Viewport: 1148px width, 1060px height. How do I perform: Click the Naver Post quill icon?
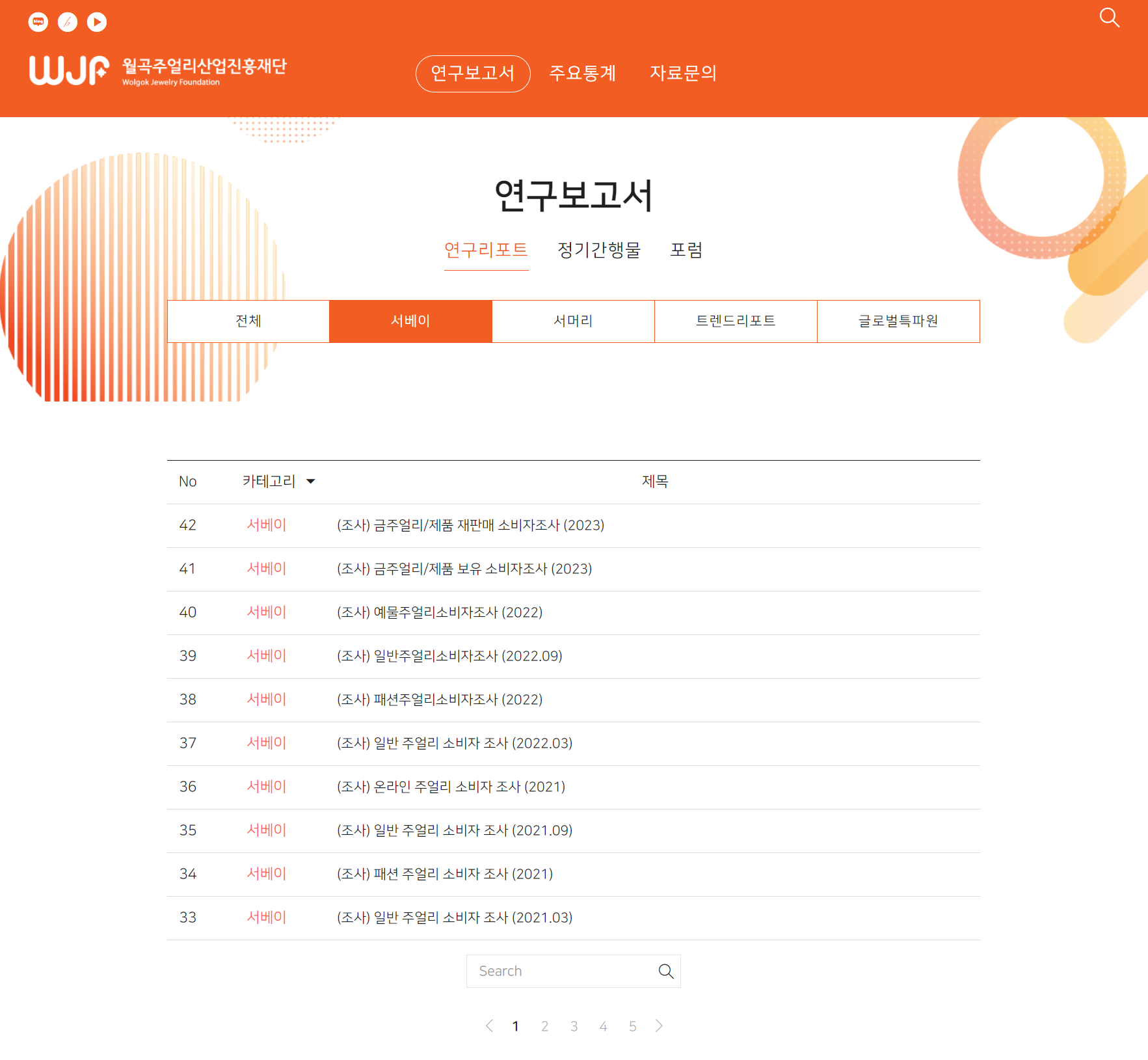[x=68, y=22]
